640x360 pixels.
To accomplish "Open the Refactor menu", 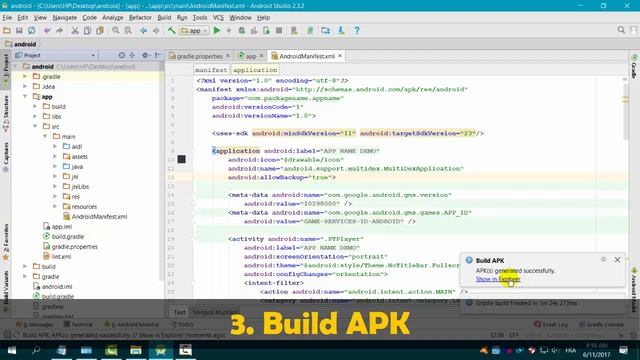I will (x=140, y=18).
